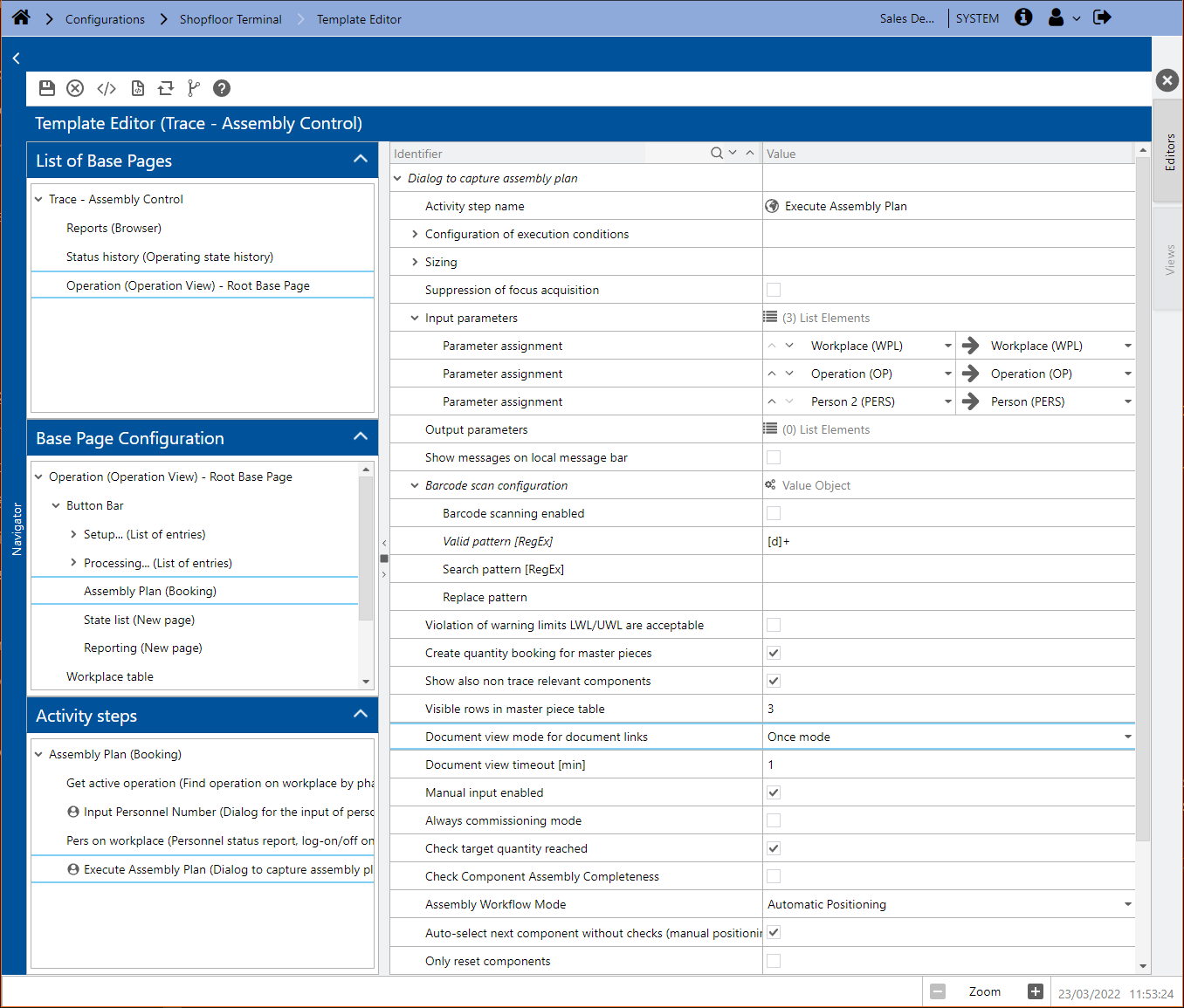Click the info icon in the header
1184x1008 pixels.
tap(1023, 18)
